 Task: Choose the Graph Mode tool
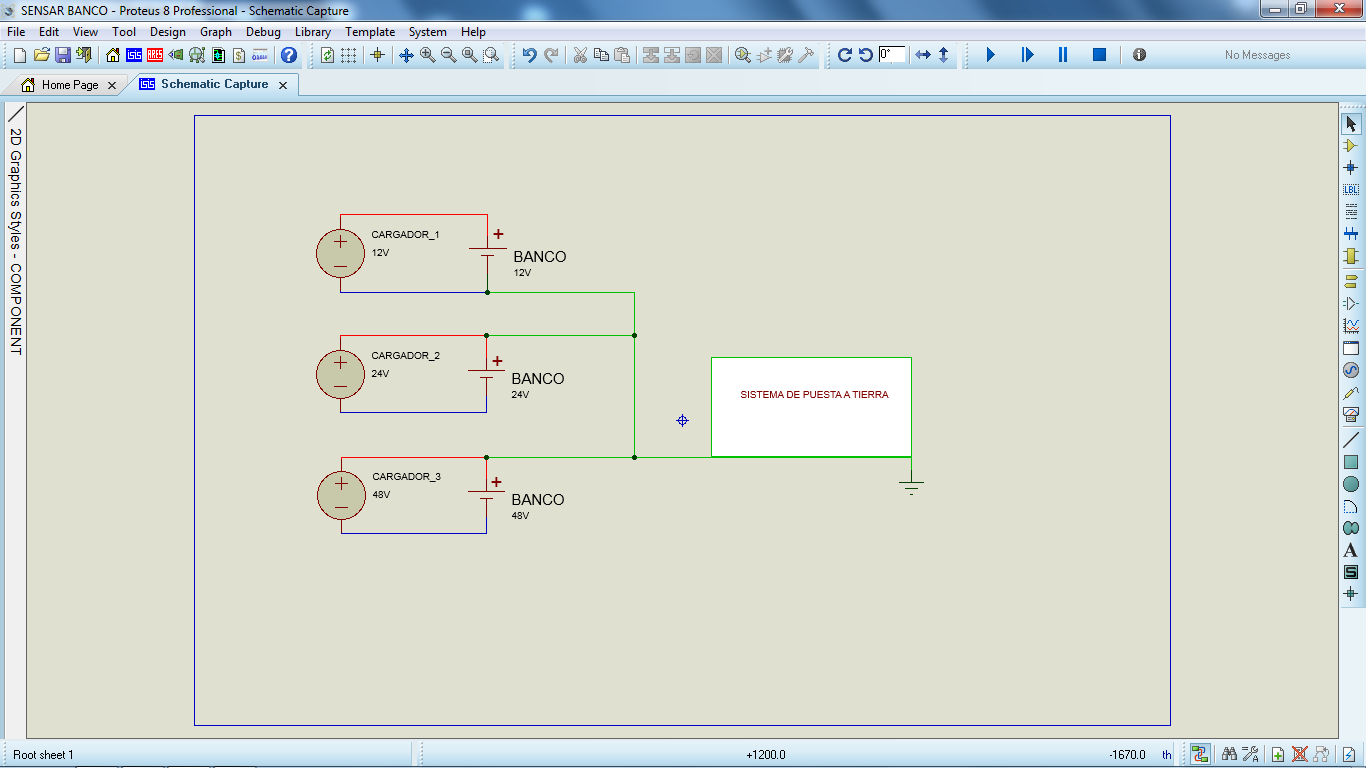(1351, 326)
